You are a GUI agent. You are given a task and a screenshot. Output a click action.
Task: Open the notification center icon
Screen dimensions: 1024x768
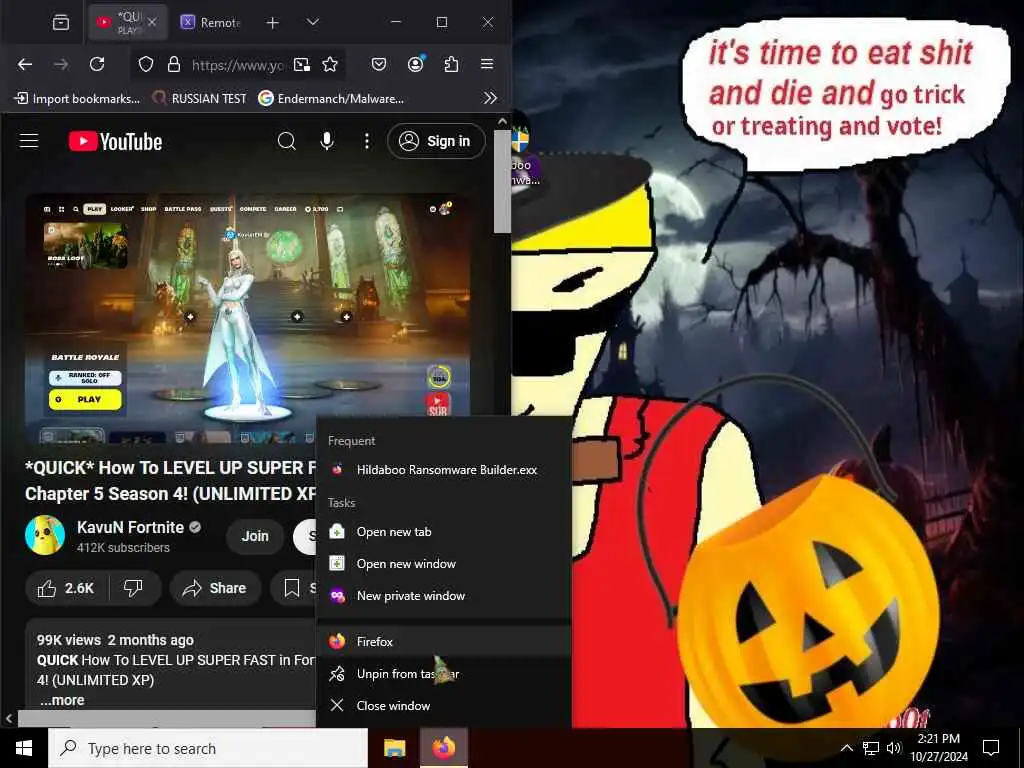click(991, 748)
